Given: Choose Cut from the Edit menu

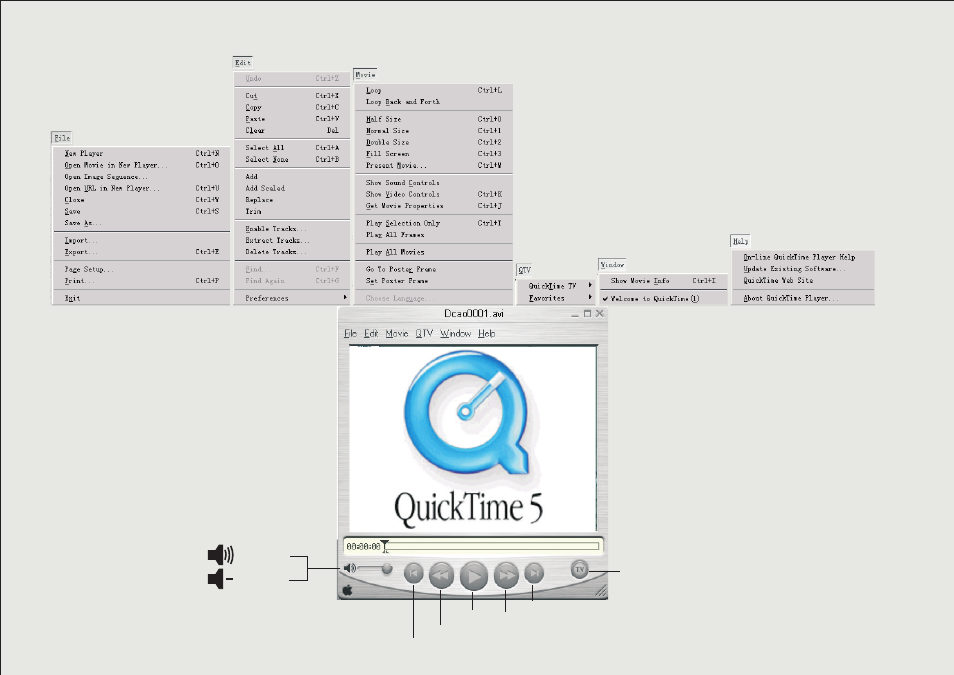Looking at the screenshot, I should tap(292, 96).
